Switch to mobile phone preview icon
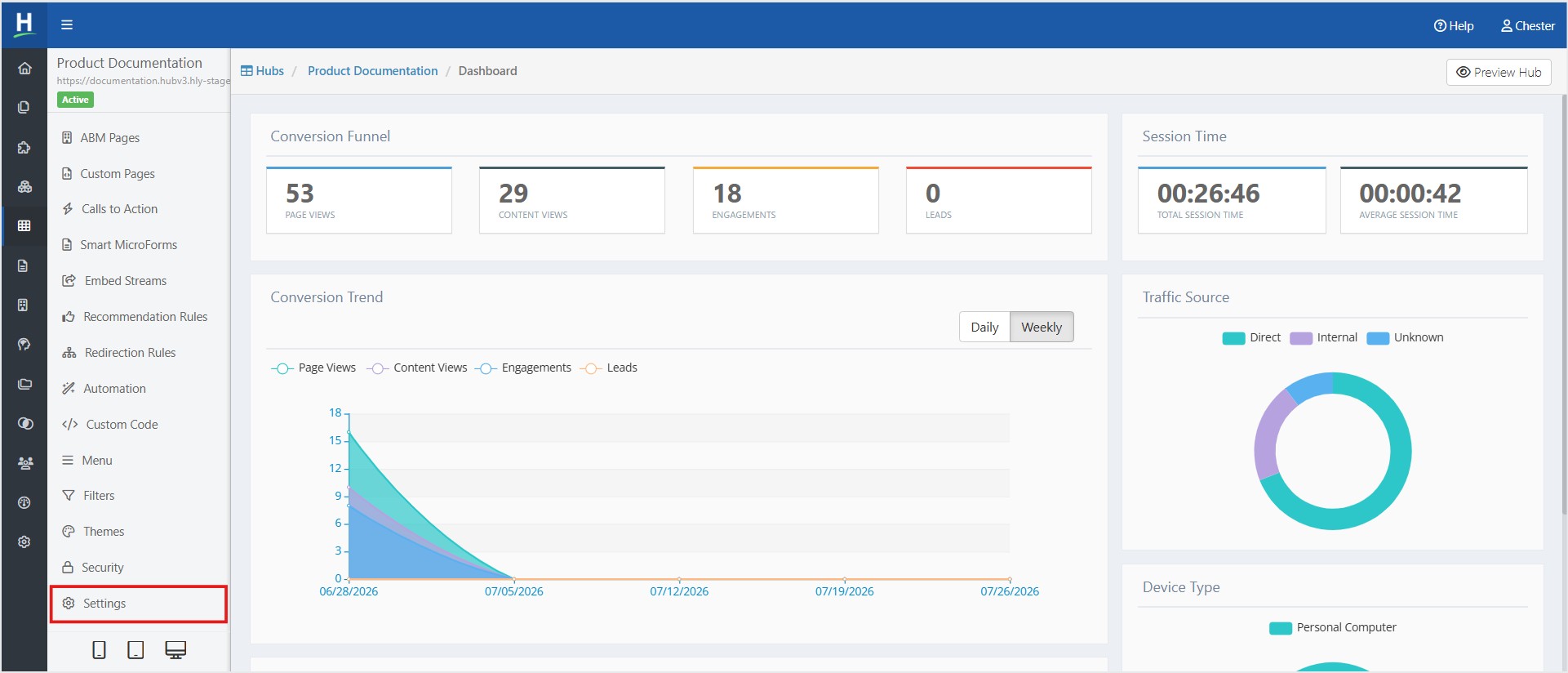The height and width of the screenshot is (673, 1568). (x=99, y=650)
